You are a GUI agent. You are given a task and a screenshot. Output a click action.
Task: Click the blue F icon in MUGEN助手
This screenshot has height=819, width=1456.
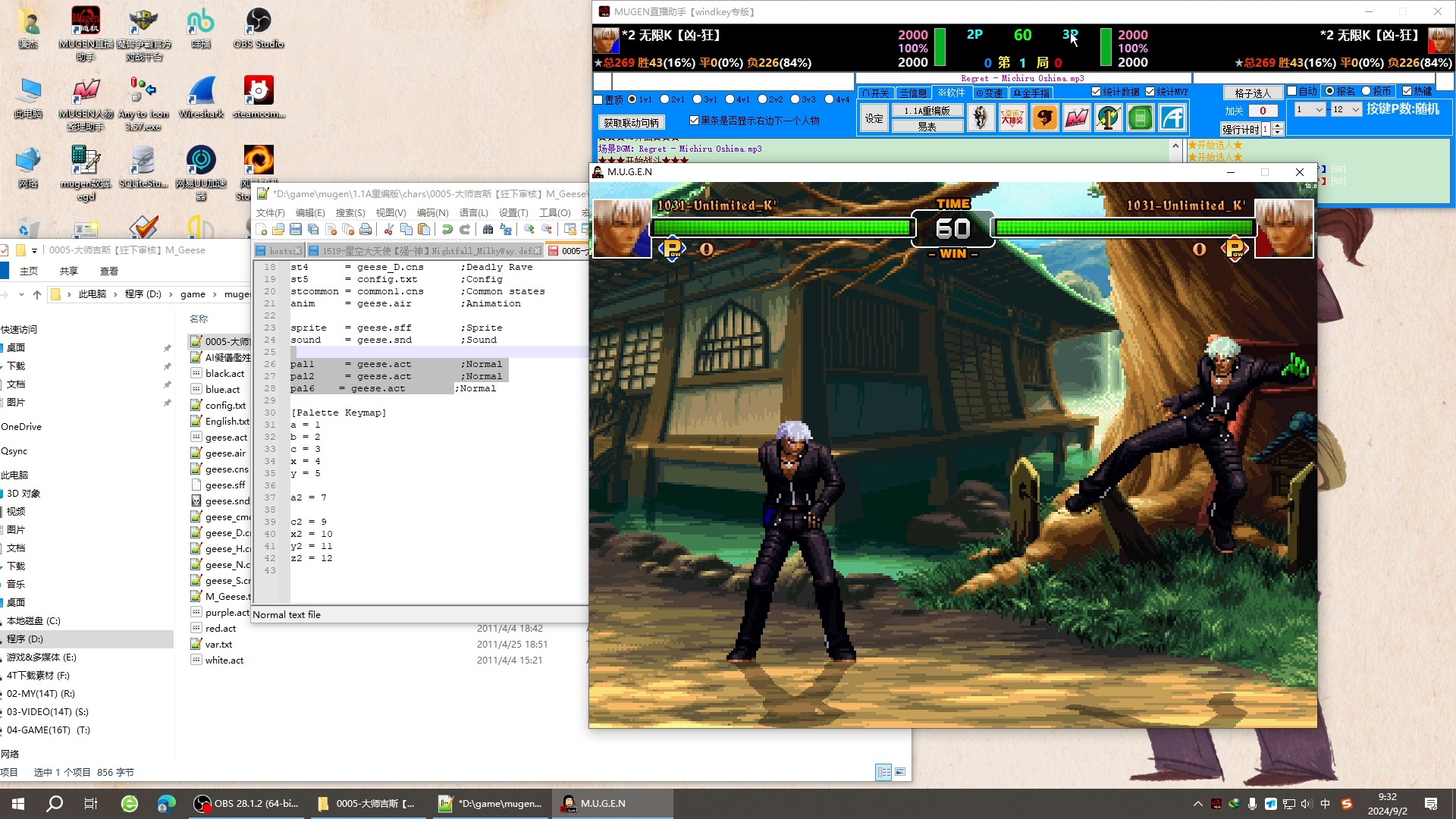click(1172, 118)
